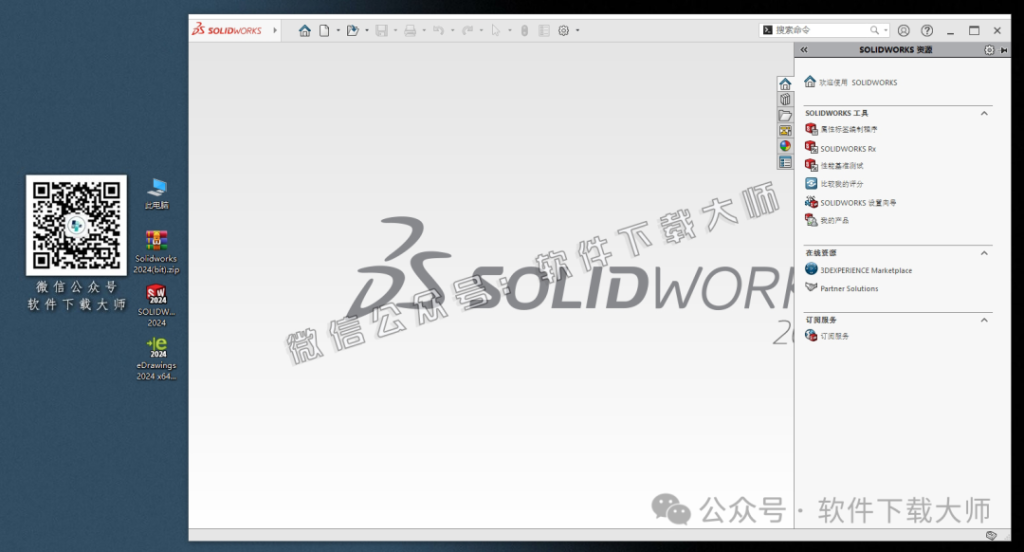Open the Partner Solutions link
The width and height of the screenshot is (1024, 552).
[x=842, y=288]
